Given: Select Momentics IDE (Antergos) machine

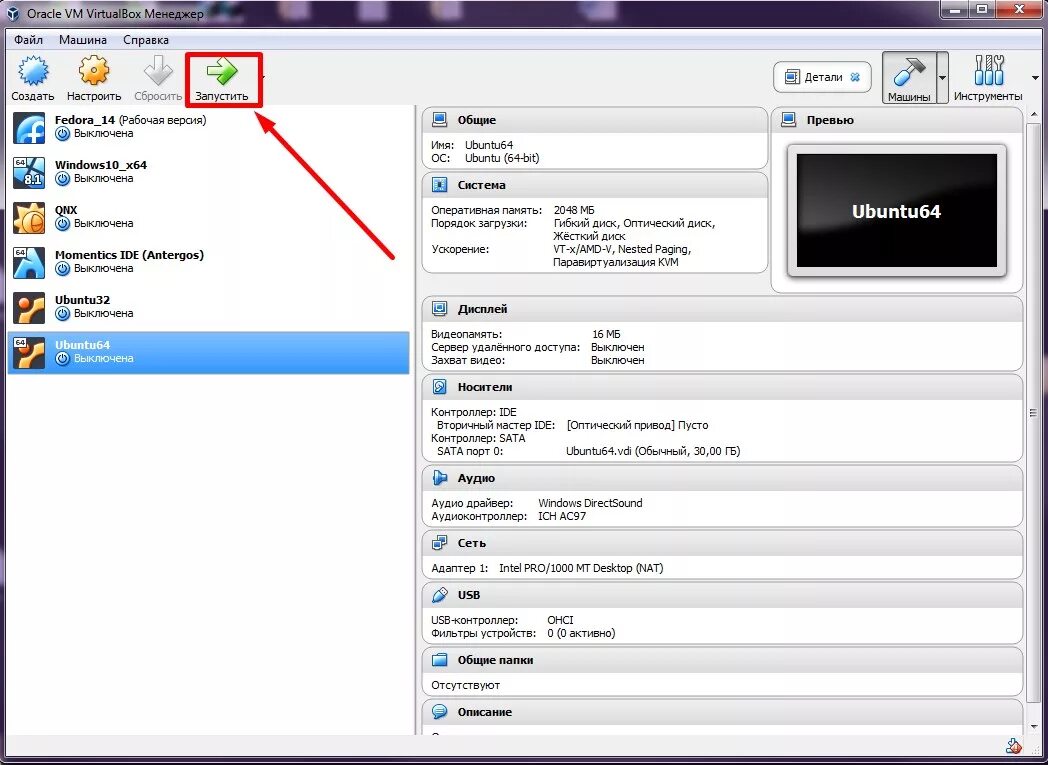Looking at the screenshot, I should tap(209, 262).
